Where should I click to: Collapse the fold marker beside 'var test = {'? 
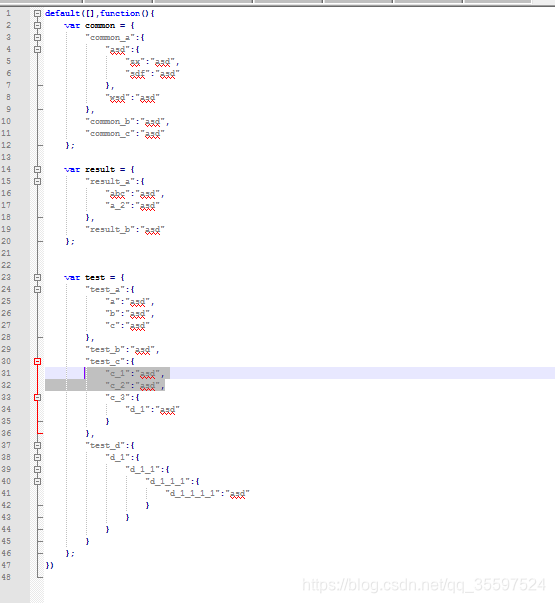pyautogui.click(x=37, y=277)
